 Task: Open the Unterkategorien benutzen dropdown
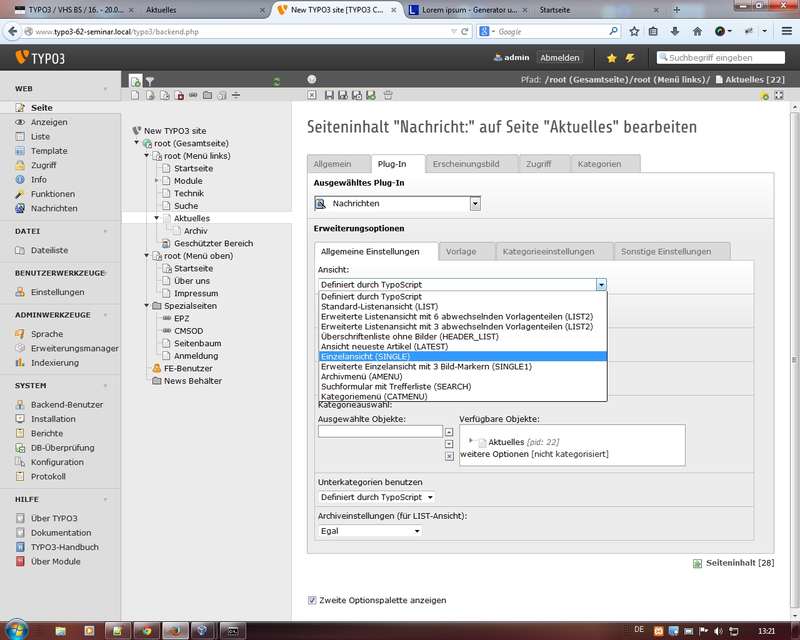[x=377, y=497]
